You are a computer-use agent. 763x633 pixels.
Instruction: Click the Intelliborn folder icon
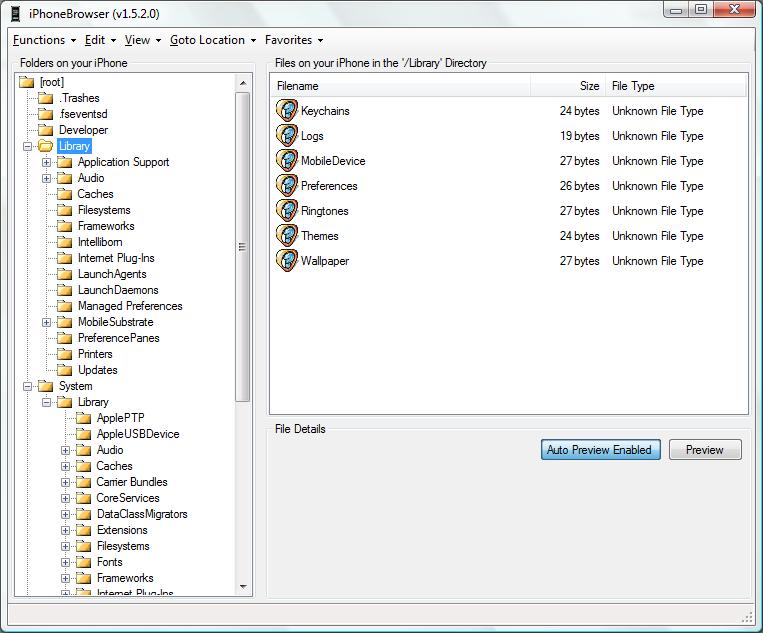pyautogui.click(x=65, y=242)
